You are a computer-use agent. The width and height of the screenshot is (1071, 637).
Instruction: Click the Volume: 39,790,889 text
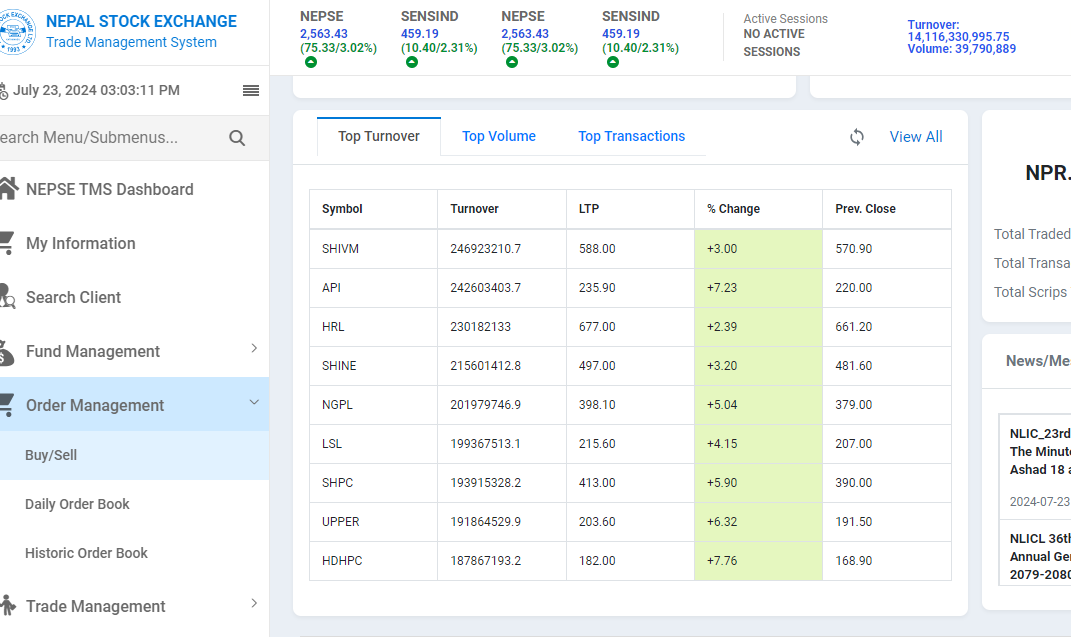point(962,49)
